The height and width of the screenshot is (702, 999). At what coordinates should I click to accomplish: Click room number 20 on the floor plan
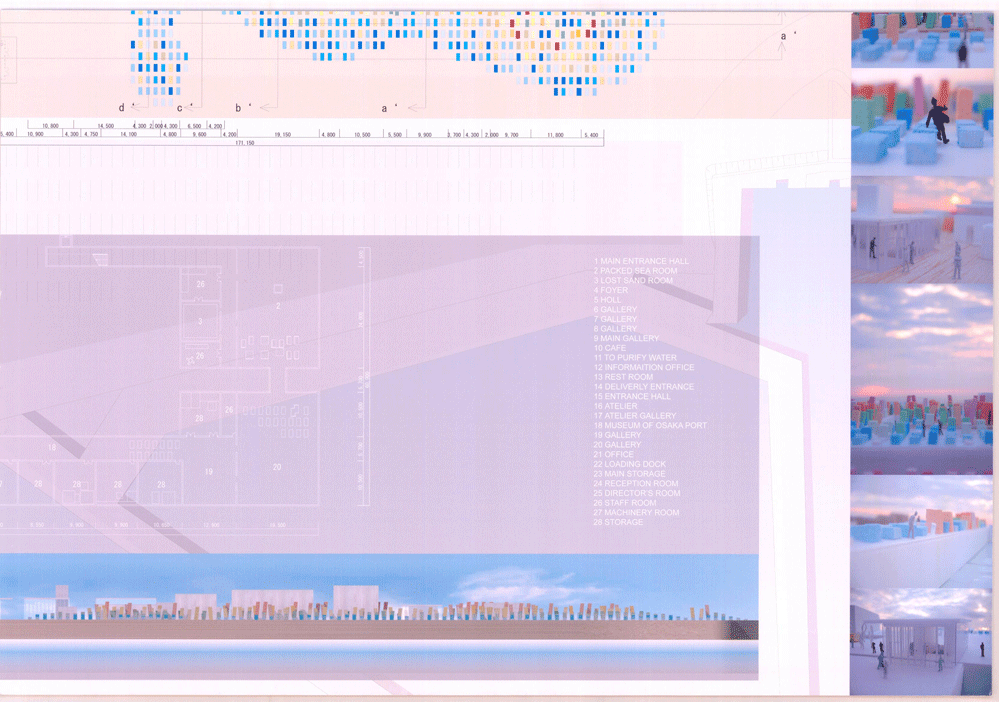(277, 467)
